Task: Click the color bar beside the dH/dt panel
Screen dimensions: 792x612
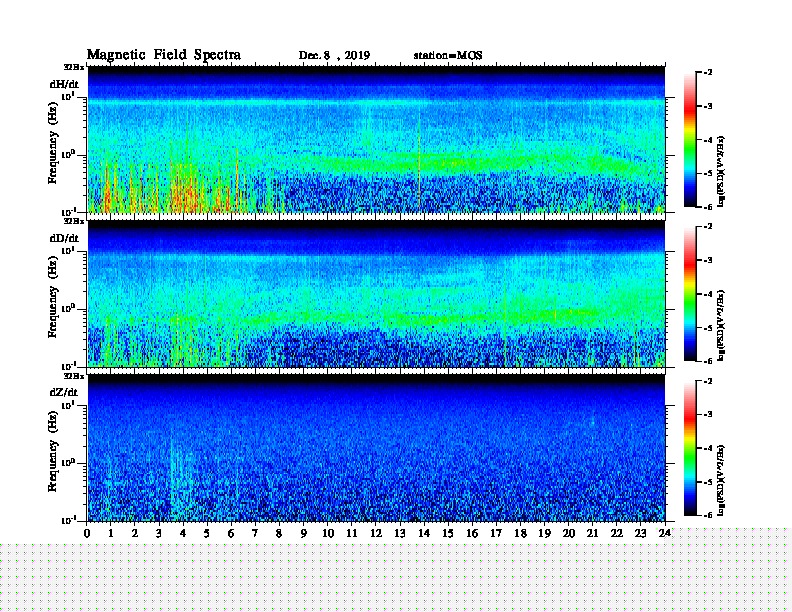Action: click(690, 140)
